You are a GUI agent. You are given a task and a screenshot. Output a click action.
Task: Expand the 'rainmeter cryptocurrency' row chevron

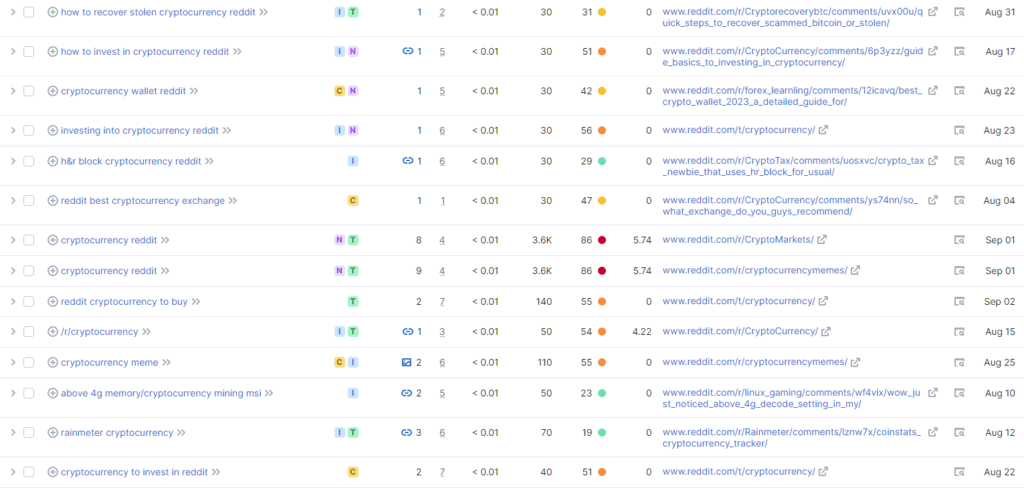pos(12,433)
